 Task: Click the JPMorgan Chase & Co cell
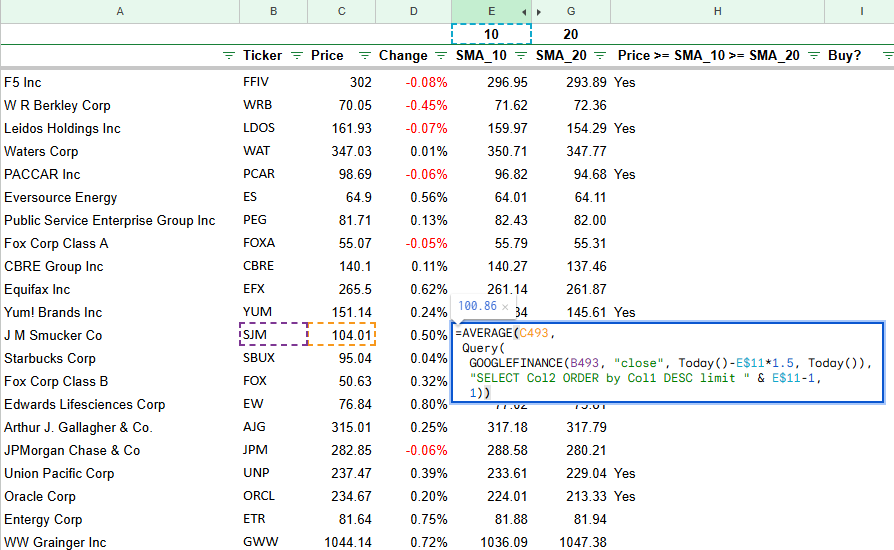[x=120, y=450]
